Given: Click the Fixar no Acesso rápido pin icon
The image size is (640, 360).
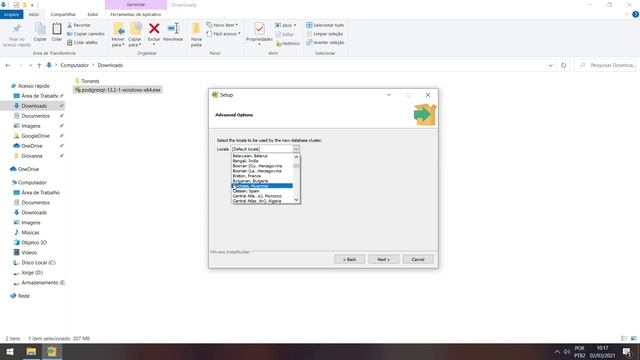Looking at the screenshot, I should pos(17,29).
